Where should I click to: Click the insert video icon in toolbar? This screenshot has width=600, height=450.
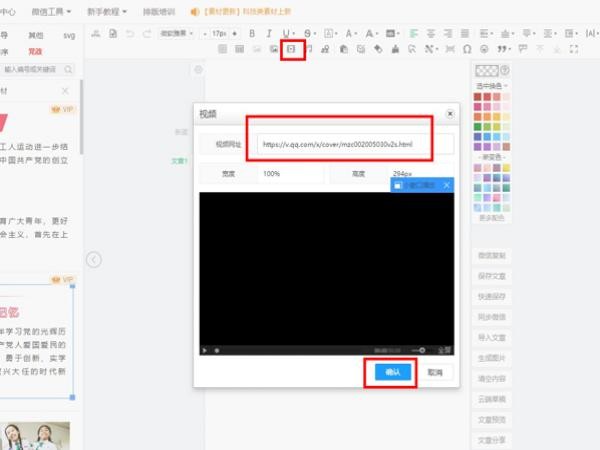[x=291, y=49]
